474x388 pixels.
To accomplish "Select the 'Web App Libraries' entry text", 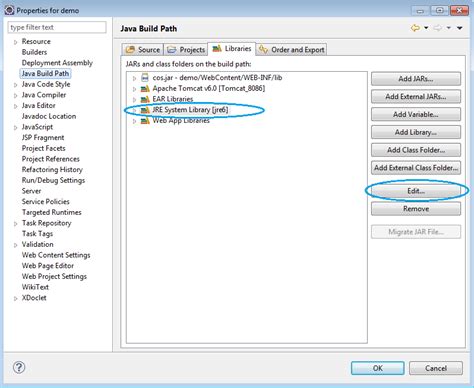I will (181, 121).
